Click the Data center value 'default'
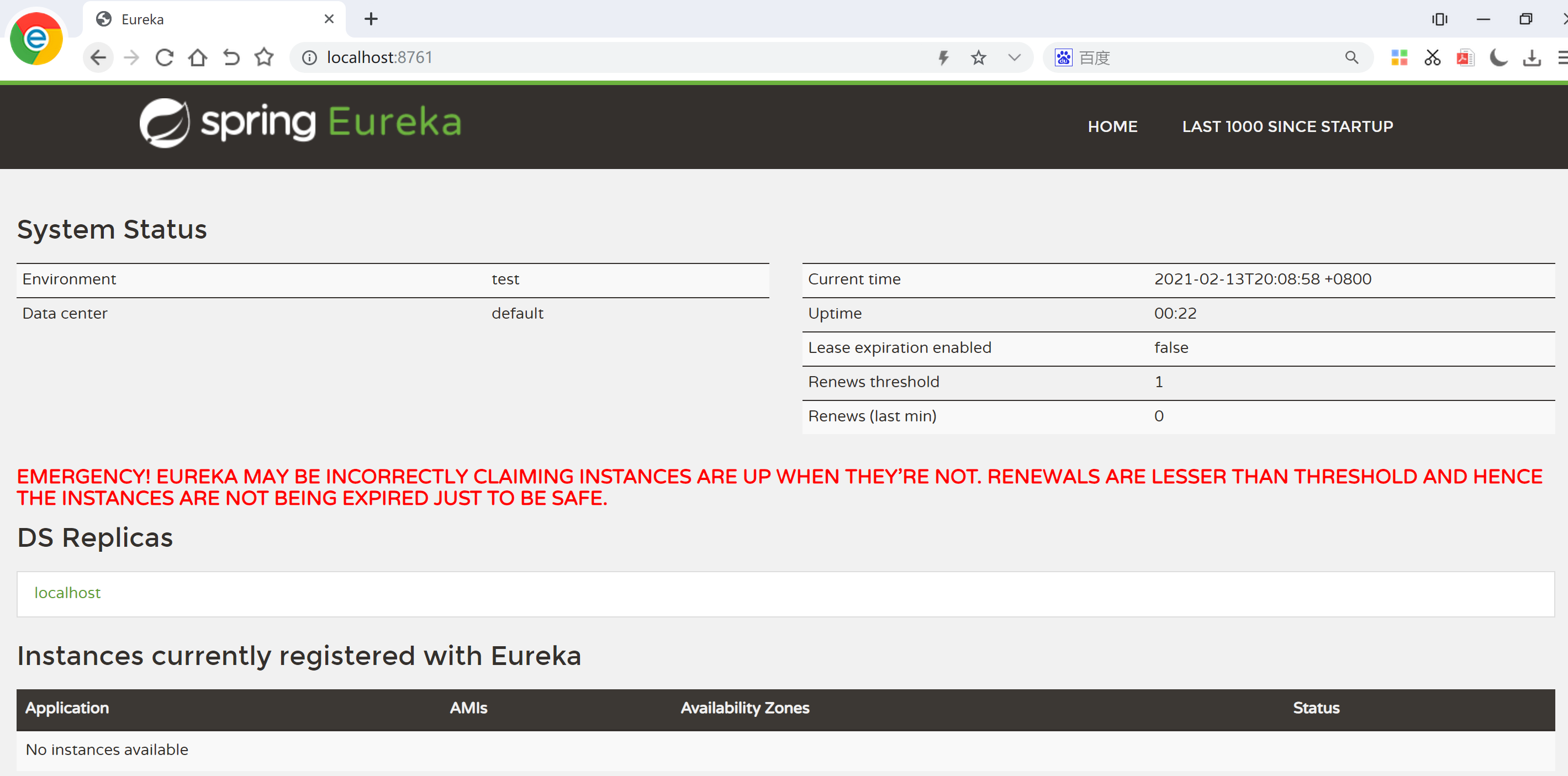Image resolution: width=1568 pixels, height=776 pixels. 518,314
